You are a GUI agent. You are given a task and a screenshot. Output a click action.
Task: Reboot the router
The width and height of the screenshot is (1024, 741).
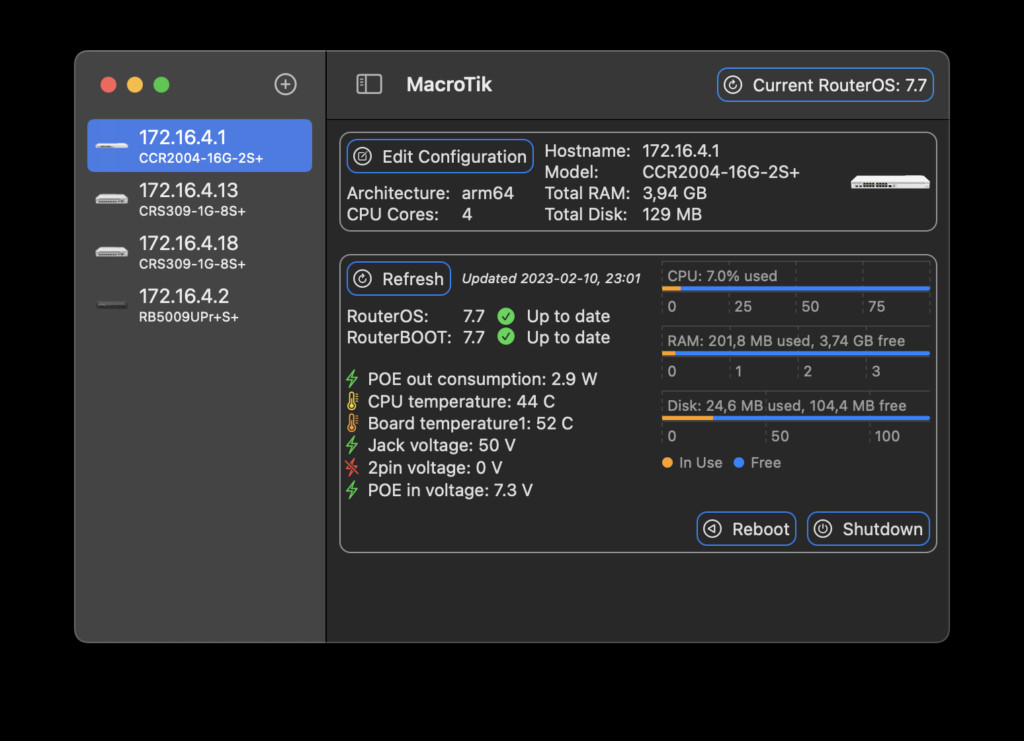(746, 529)
